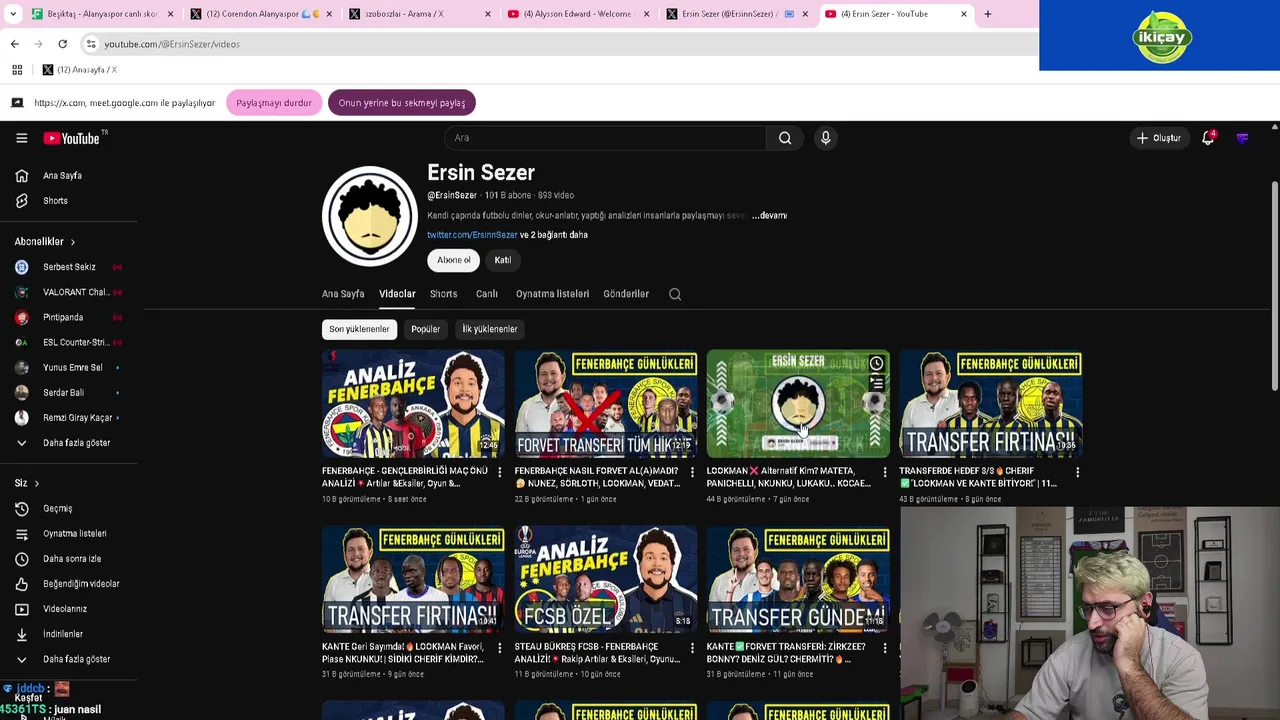
Task: Open options for KANTE Geri Sayımda video
Action: [x=499, y=648]
